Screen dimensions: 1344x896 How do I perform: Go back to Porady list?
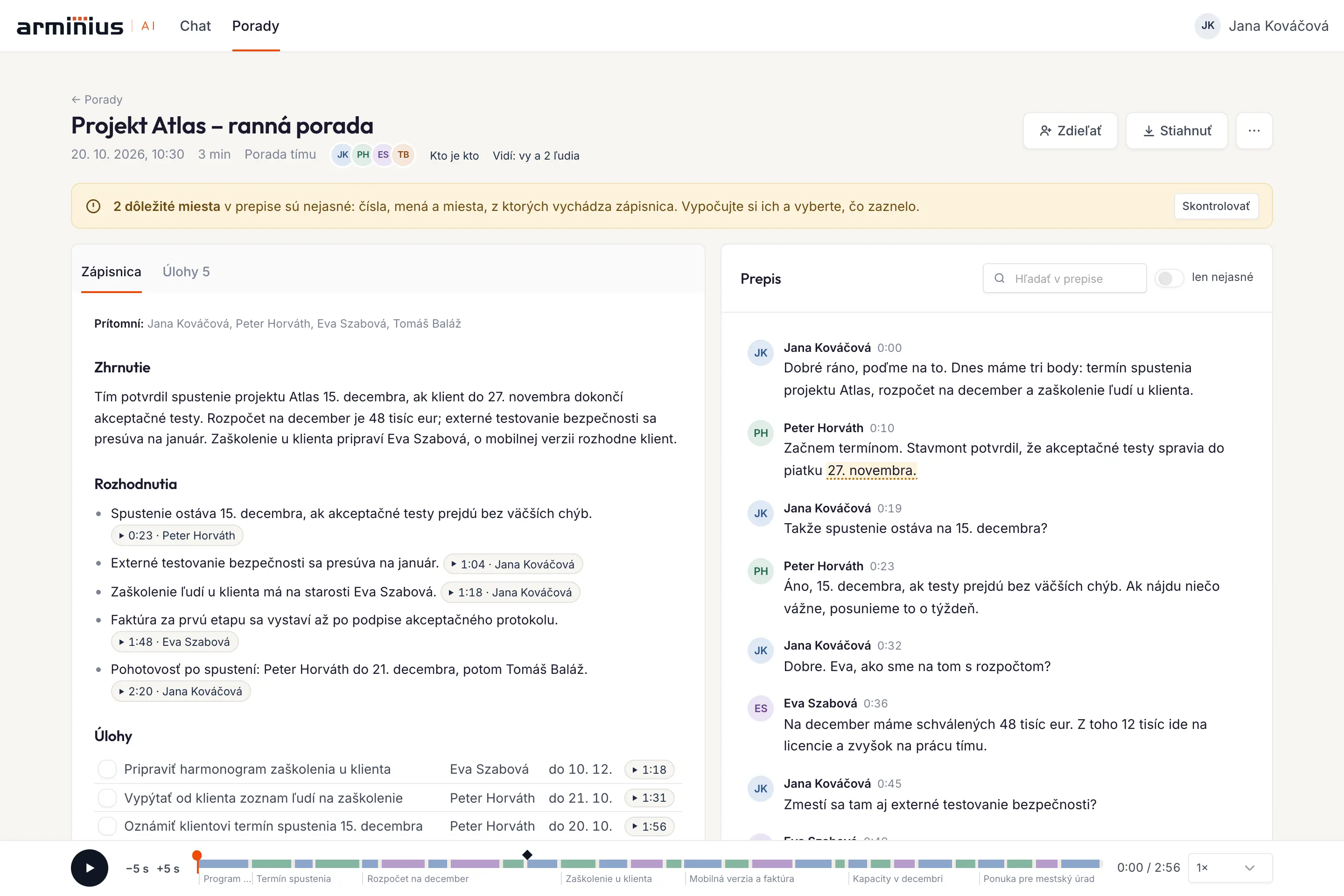coord(97,99)
